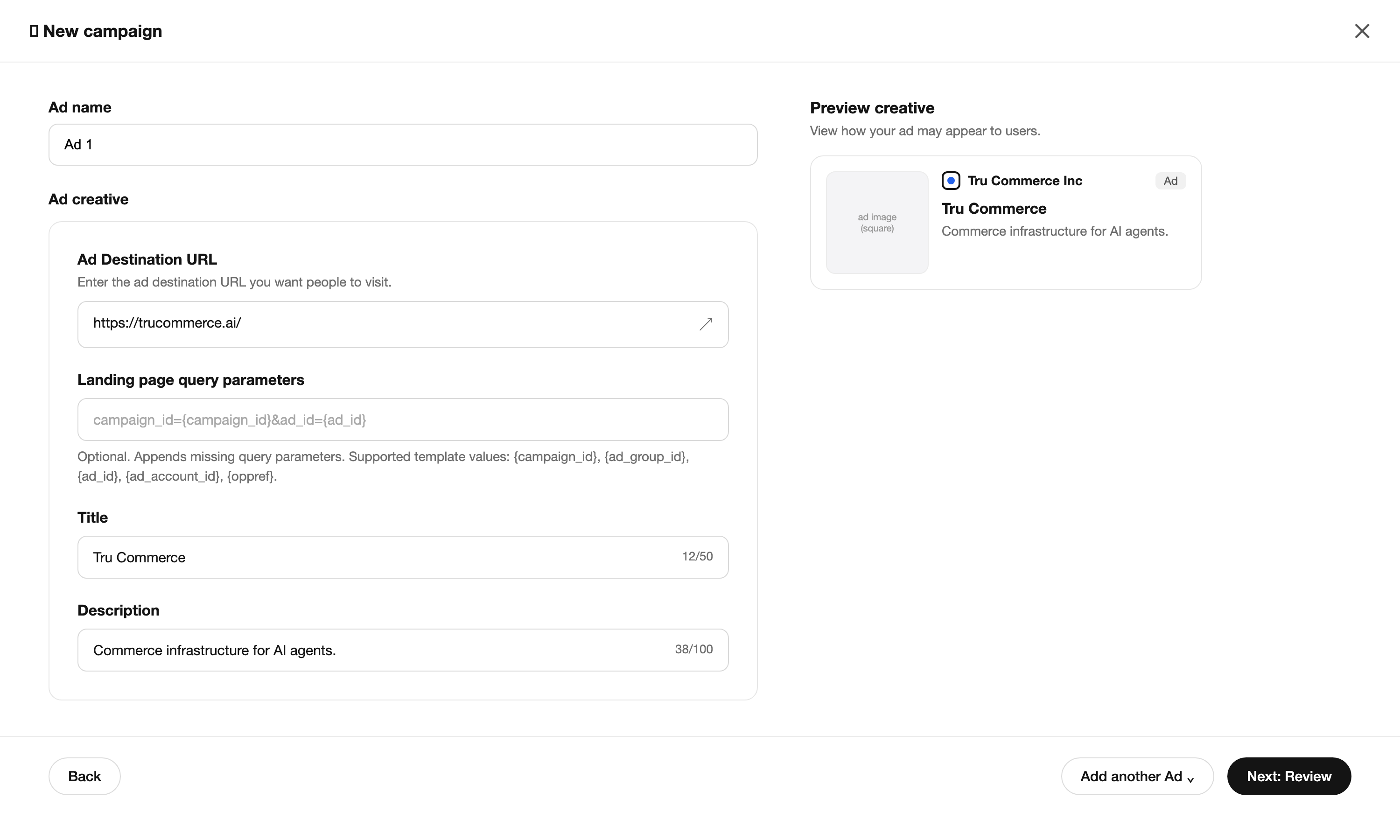Image resolution: width=1400 pixels, height=840 pixels.
Task: Click the Ad creative section label
Action: (88, 199)
